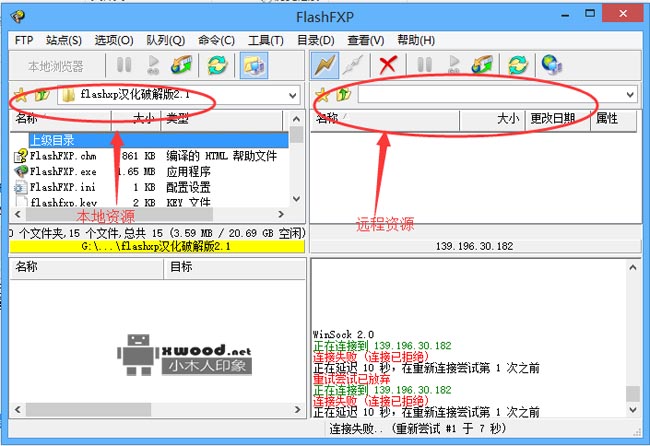Click the remote pane play queue icon

(x=454, y=65)
